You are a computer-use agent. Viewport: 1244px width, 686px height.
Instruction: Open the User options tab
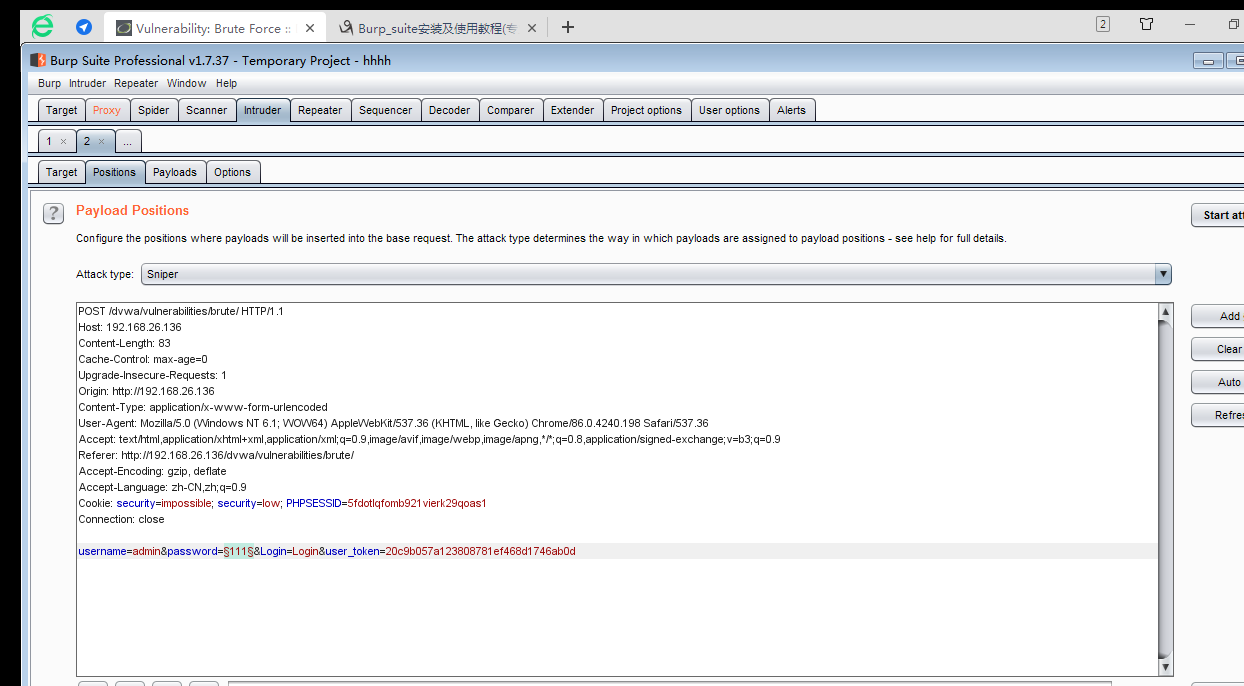(729, 110)
